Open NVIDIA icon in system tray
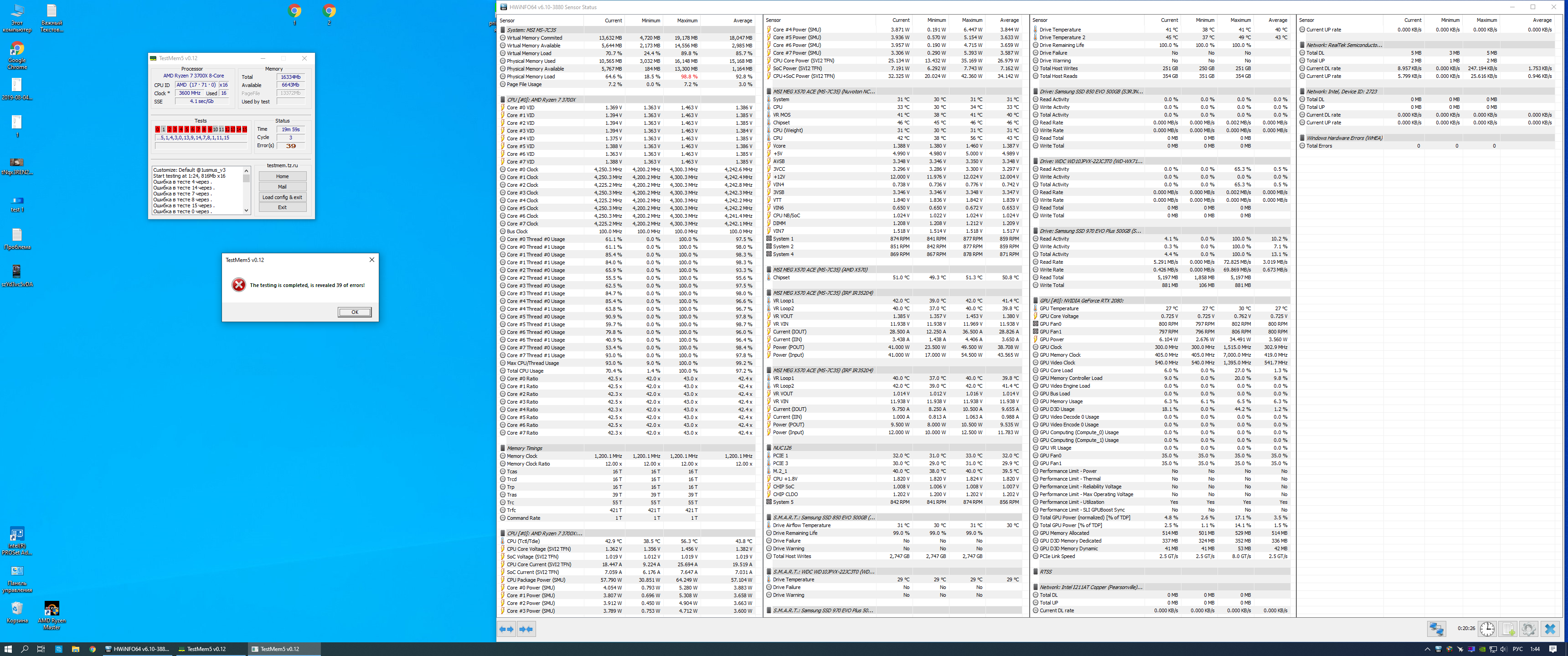The image size is (1568, 656). tap(1482, 649)
